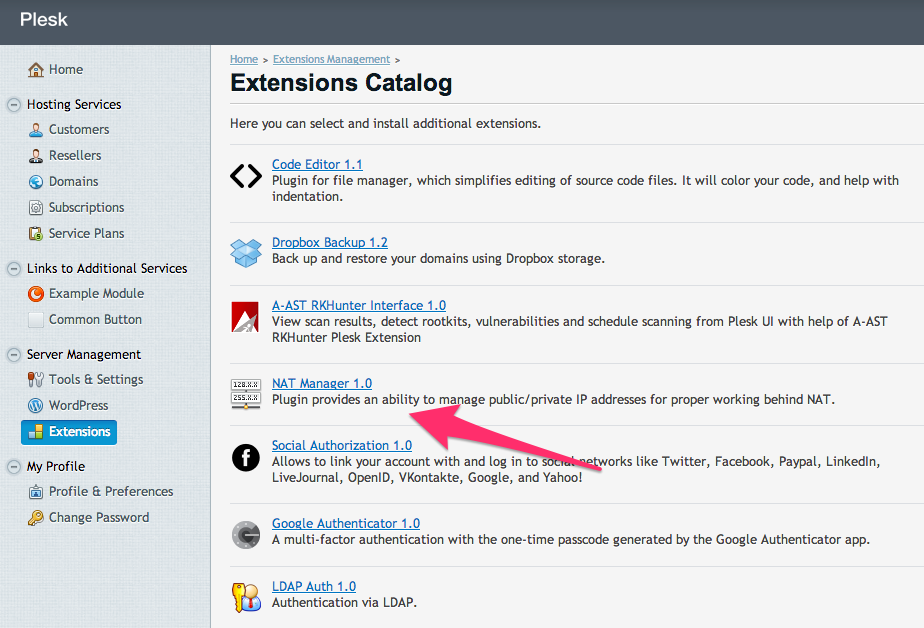This screenshot has width=924, height=628.
Task: Open the Example Module link
Action: 97,293
